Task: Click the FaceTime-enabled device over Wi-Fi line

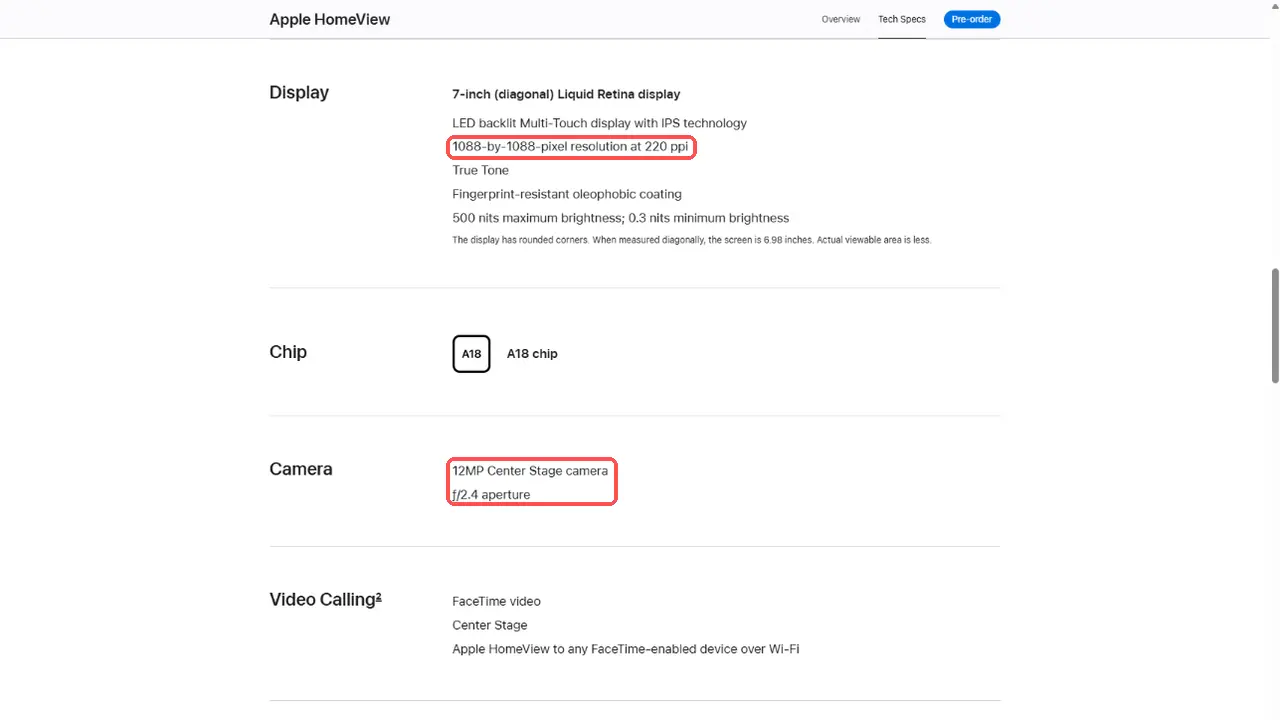Action: point(626,650)
